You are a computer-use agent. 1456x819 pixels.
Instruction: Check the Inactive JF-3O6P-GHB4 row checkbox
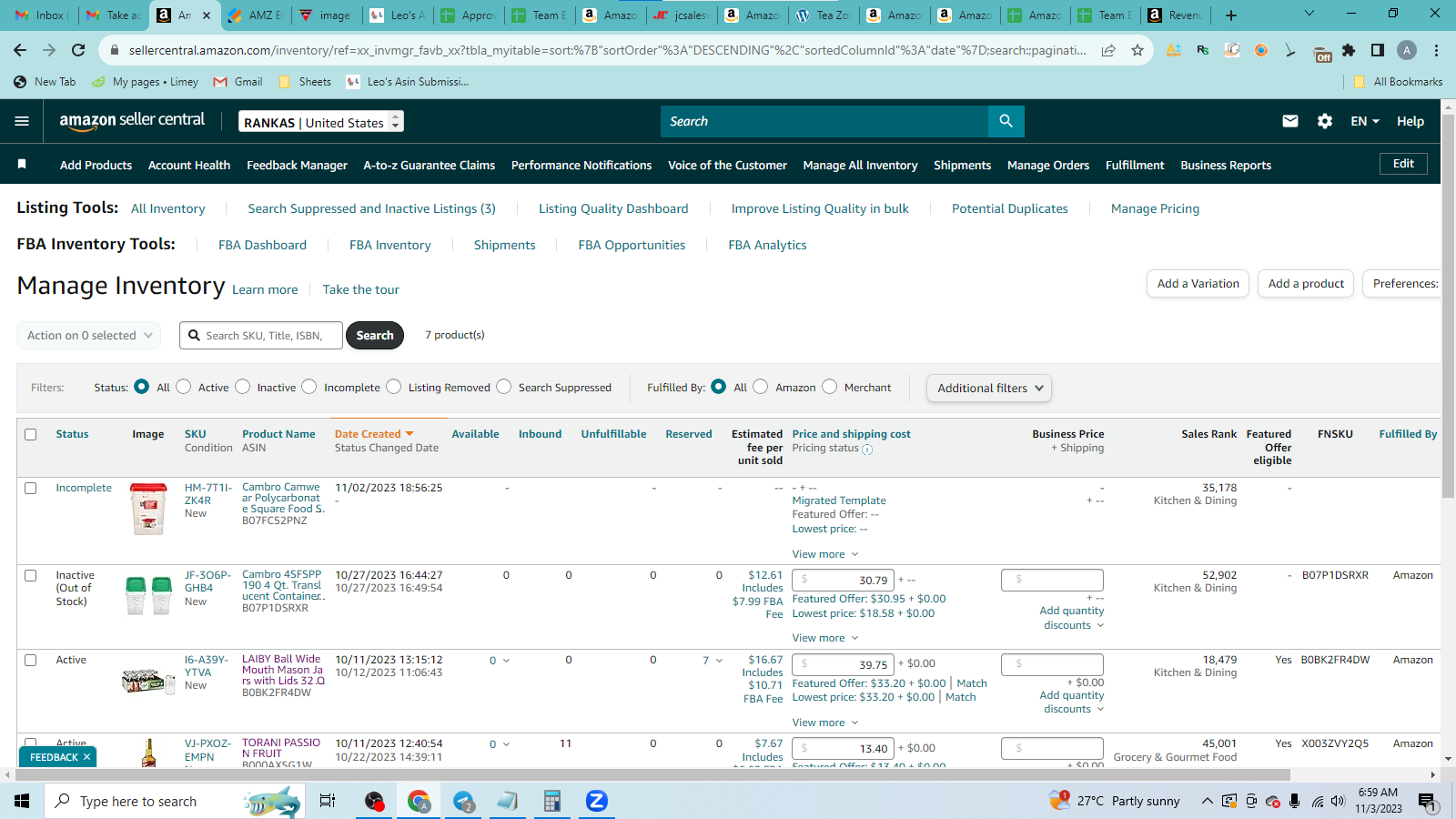(x=31, y=575)
